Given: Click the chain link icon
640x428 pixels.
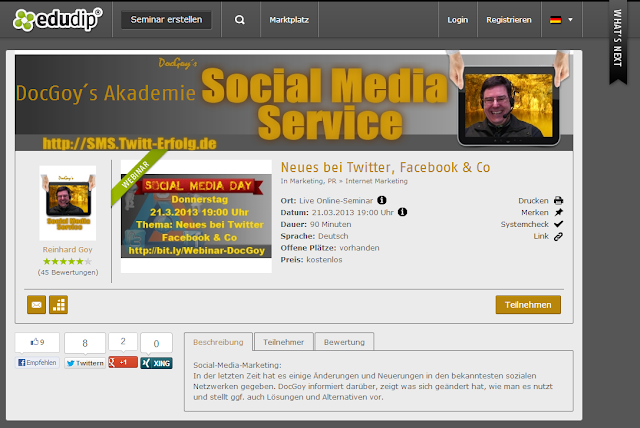Looking at the screenshot, I should [558, 236].
